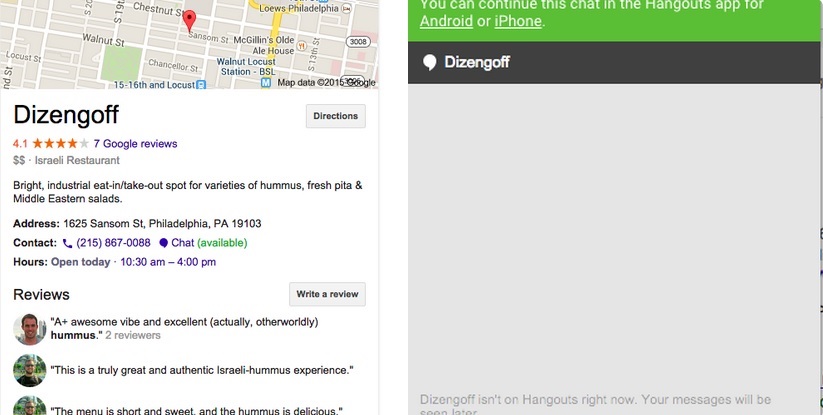Click Open today hours link
The width and height of the screenshot is (823, 415).
[80, 262]
